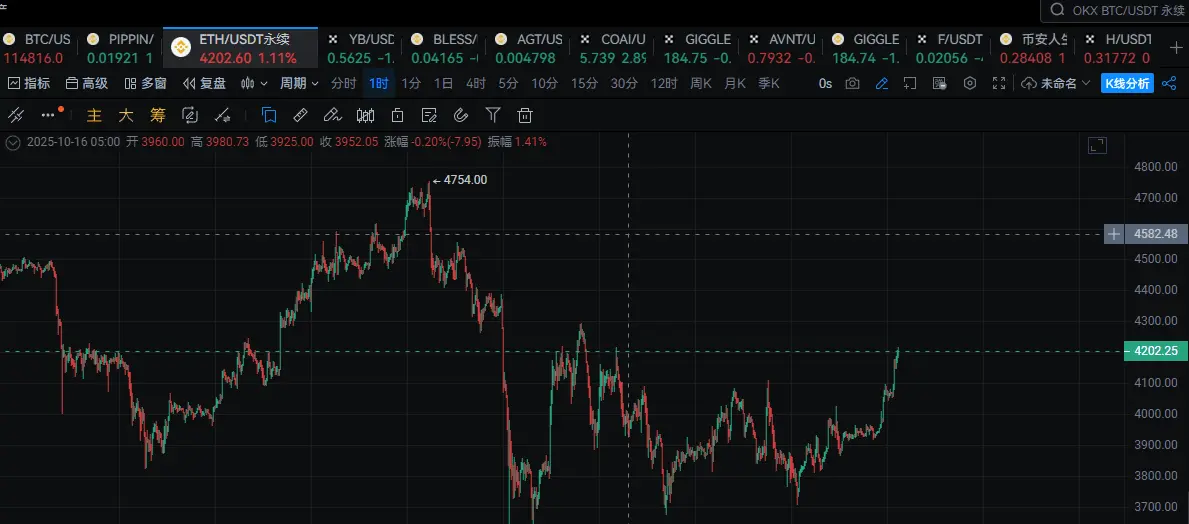Switch chart to 季K quarterly candles
1189x524 pixels.
click(x=769, y=83)
